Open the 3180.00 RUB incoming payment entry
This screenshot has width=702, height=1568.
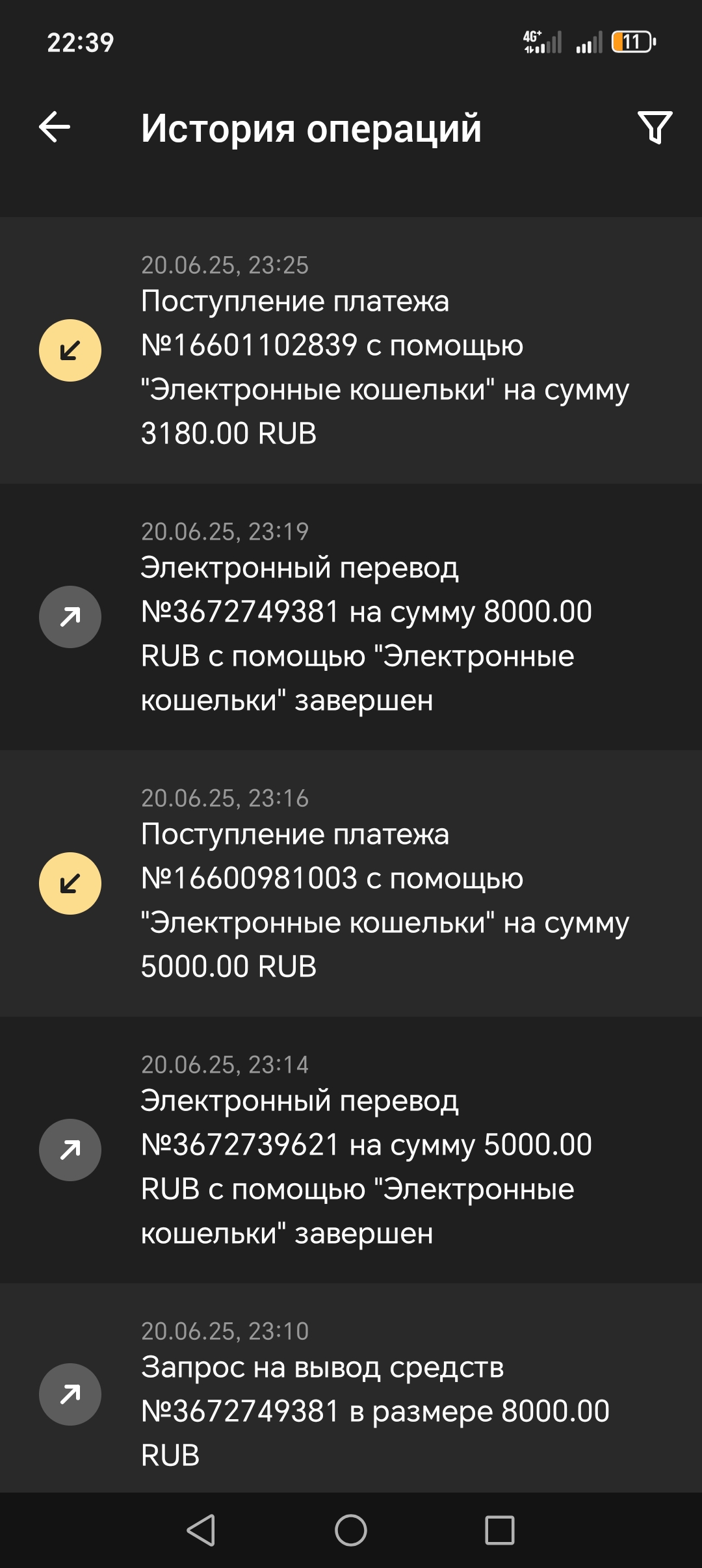pos(383,367)
